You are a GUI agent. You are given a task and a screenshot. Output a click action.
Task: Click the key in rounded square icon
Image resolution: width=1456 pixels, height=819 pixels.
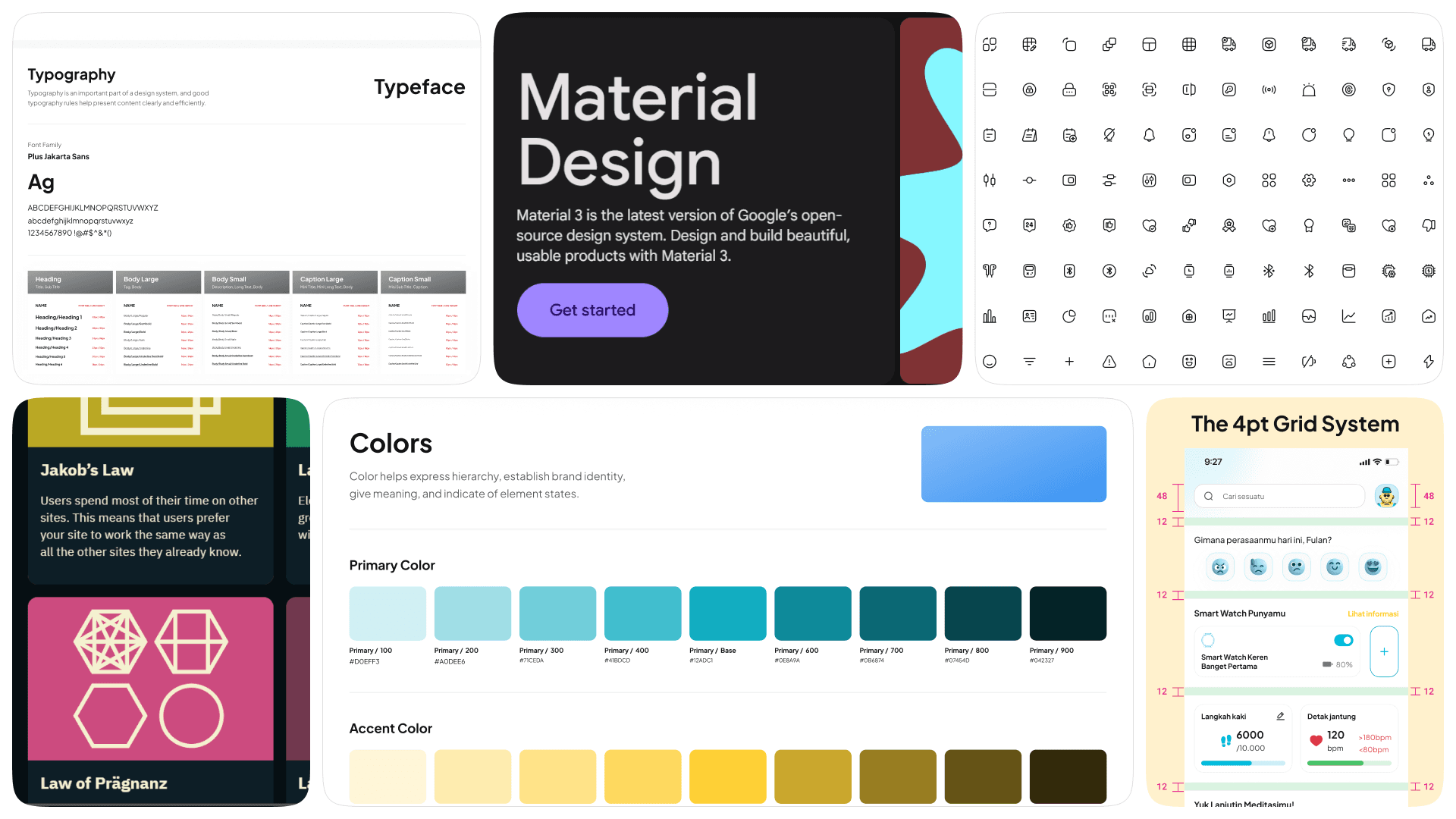point(1229,89)
